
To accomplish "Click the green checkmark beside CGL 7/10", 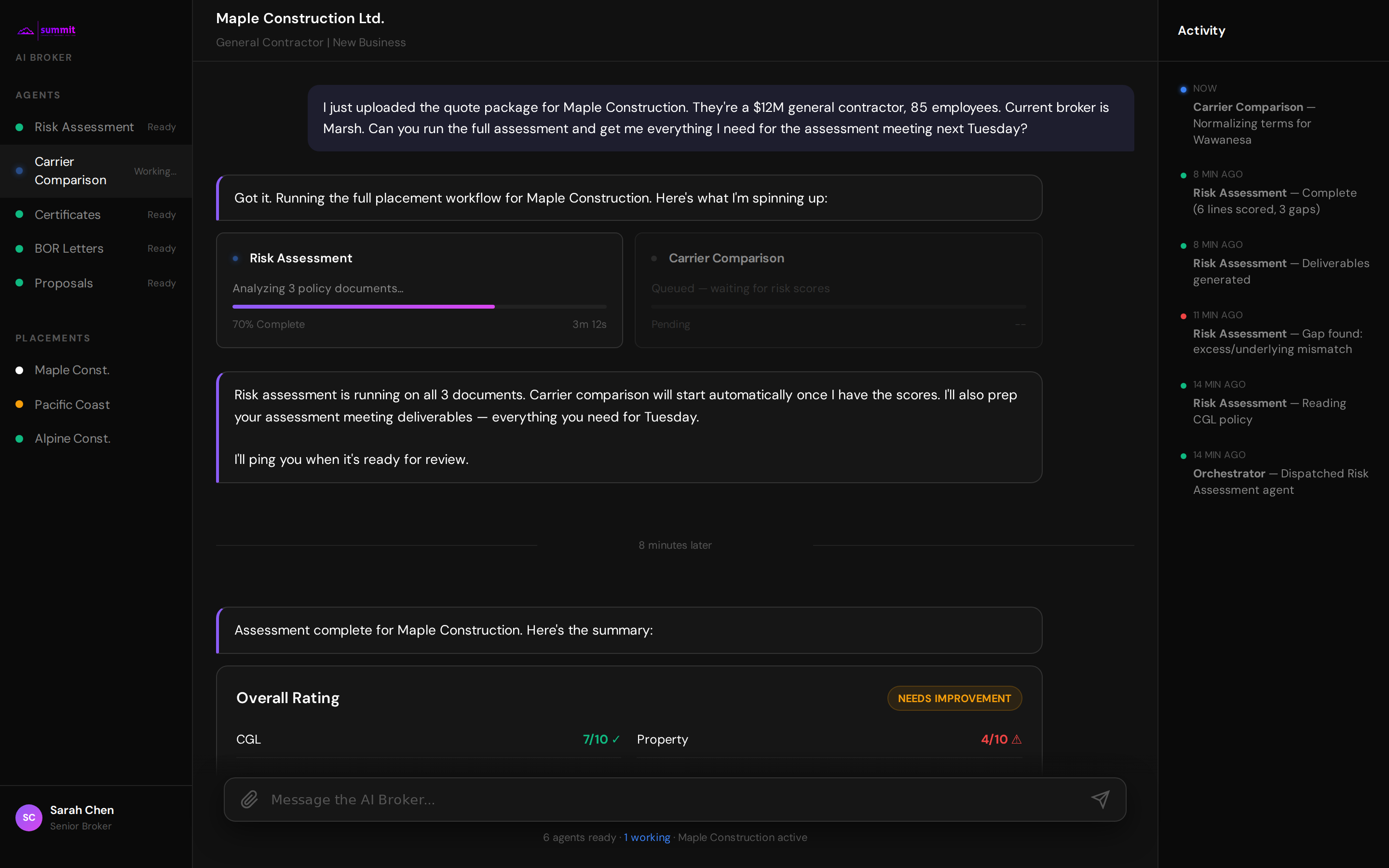I will 616,739.
